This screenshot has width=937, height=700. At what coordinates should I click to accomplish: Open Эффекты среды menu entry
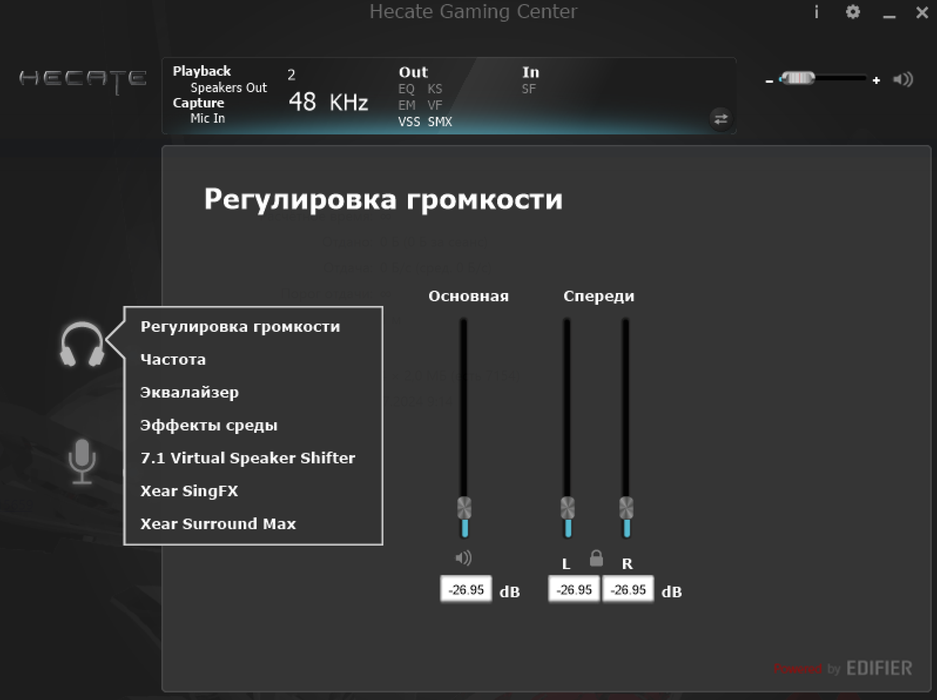[209, 425]
